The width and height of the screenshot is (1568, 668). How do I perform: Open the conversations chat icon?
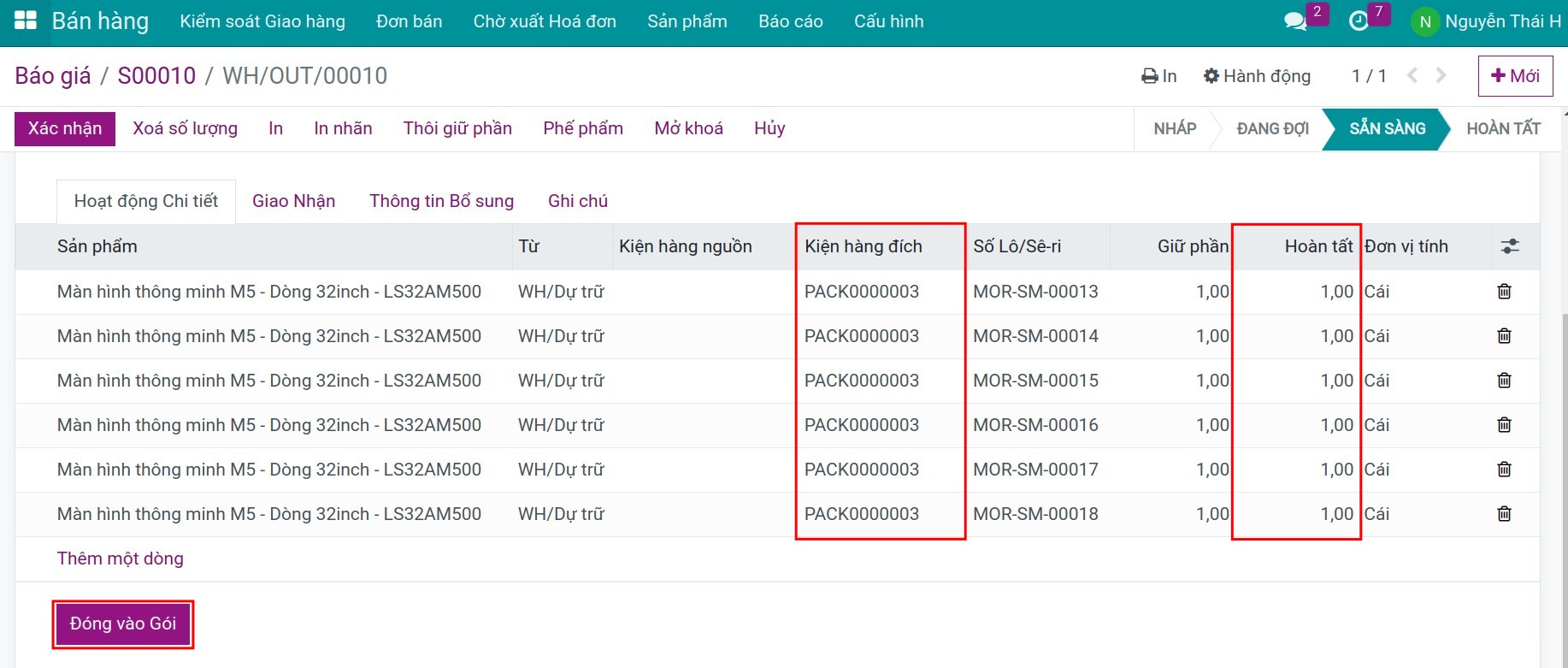1296,21
